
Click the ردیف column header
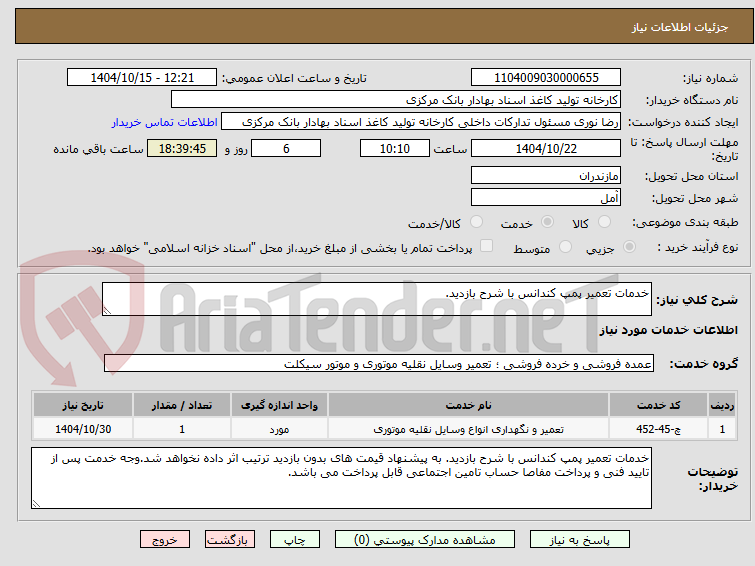[722, 405]
